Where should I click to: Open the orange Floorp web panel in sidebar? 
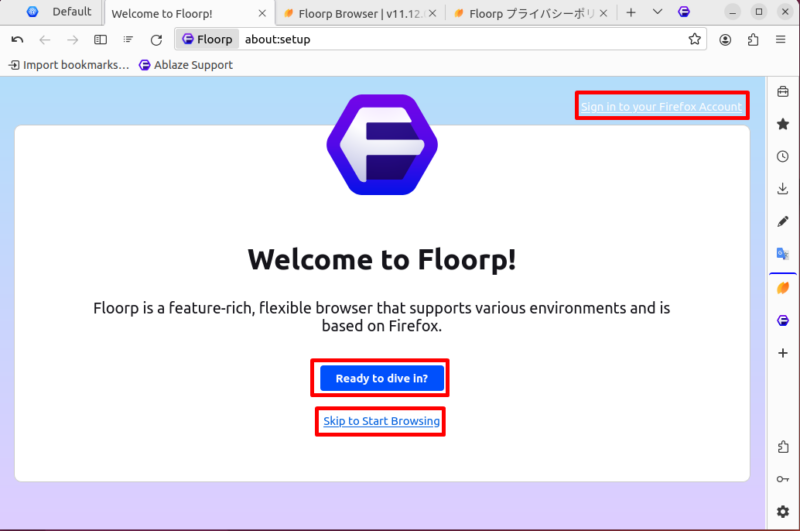pyautogui.click(x=783, y=288)
